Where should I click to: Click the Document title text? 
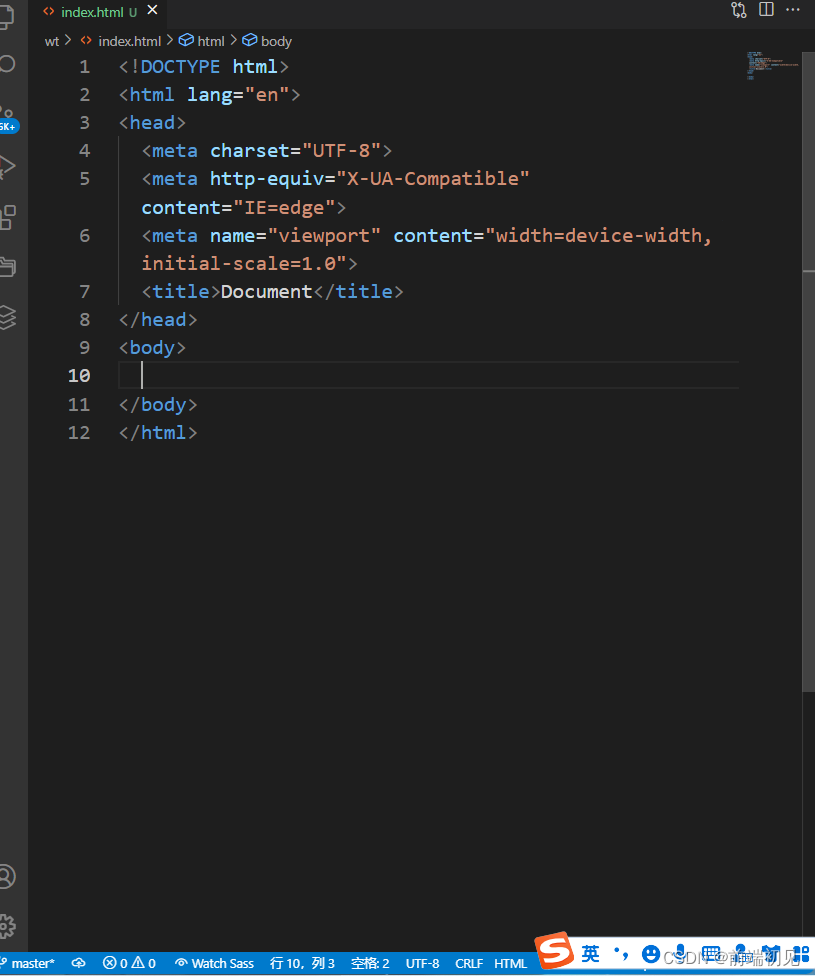266,291
